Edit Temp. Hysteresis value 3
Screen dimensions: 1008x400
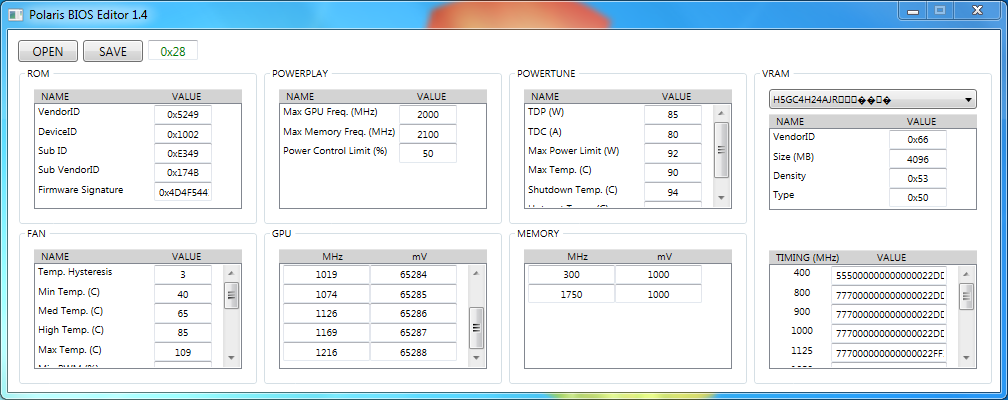click(x=183, y=275)
